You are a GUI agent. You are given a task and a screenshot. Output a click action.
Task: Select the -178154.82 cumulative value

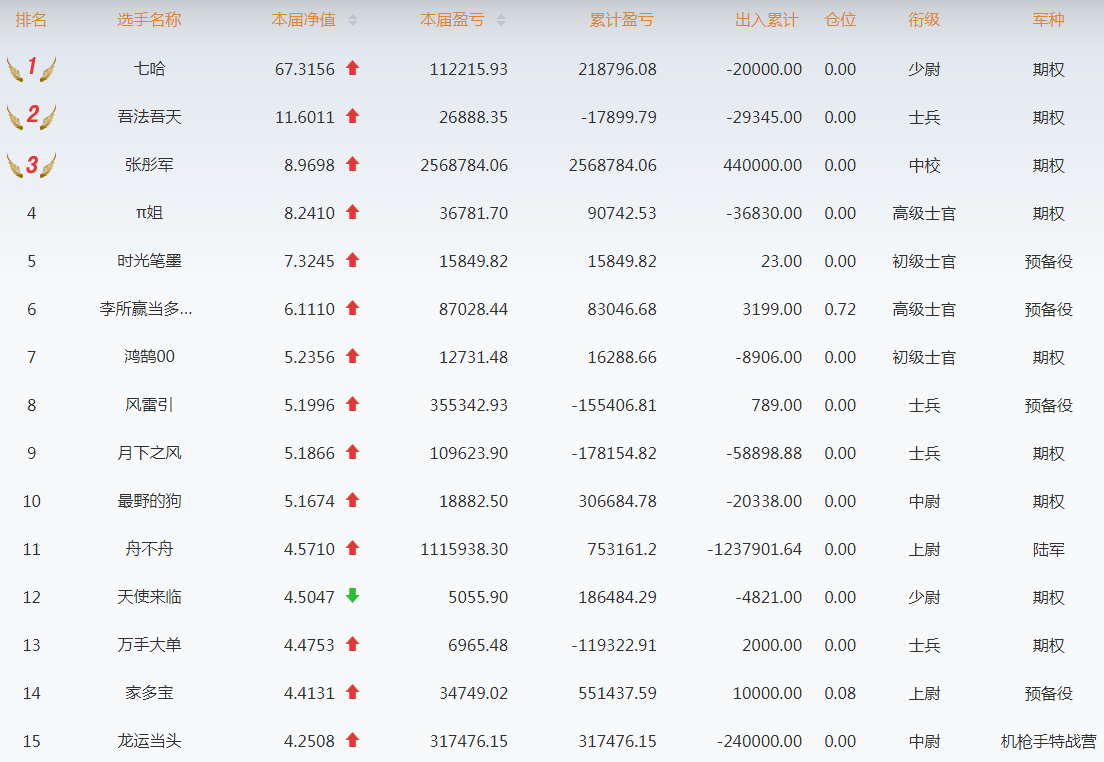[614, 454]
